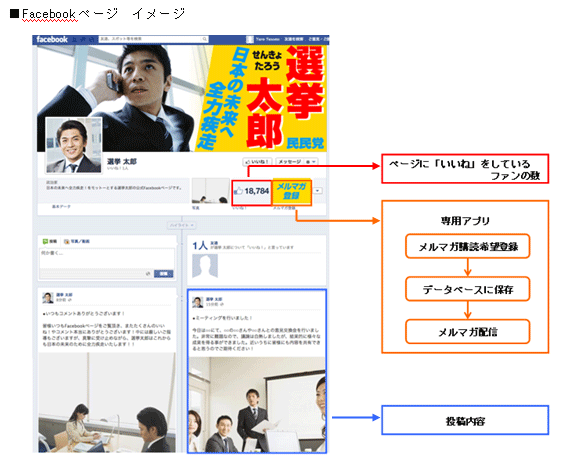Click 友達を検索 link in top bar
The image size is (572, 467).
click(x=294, y=39)
